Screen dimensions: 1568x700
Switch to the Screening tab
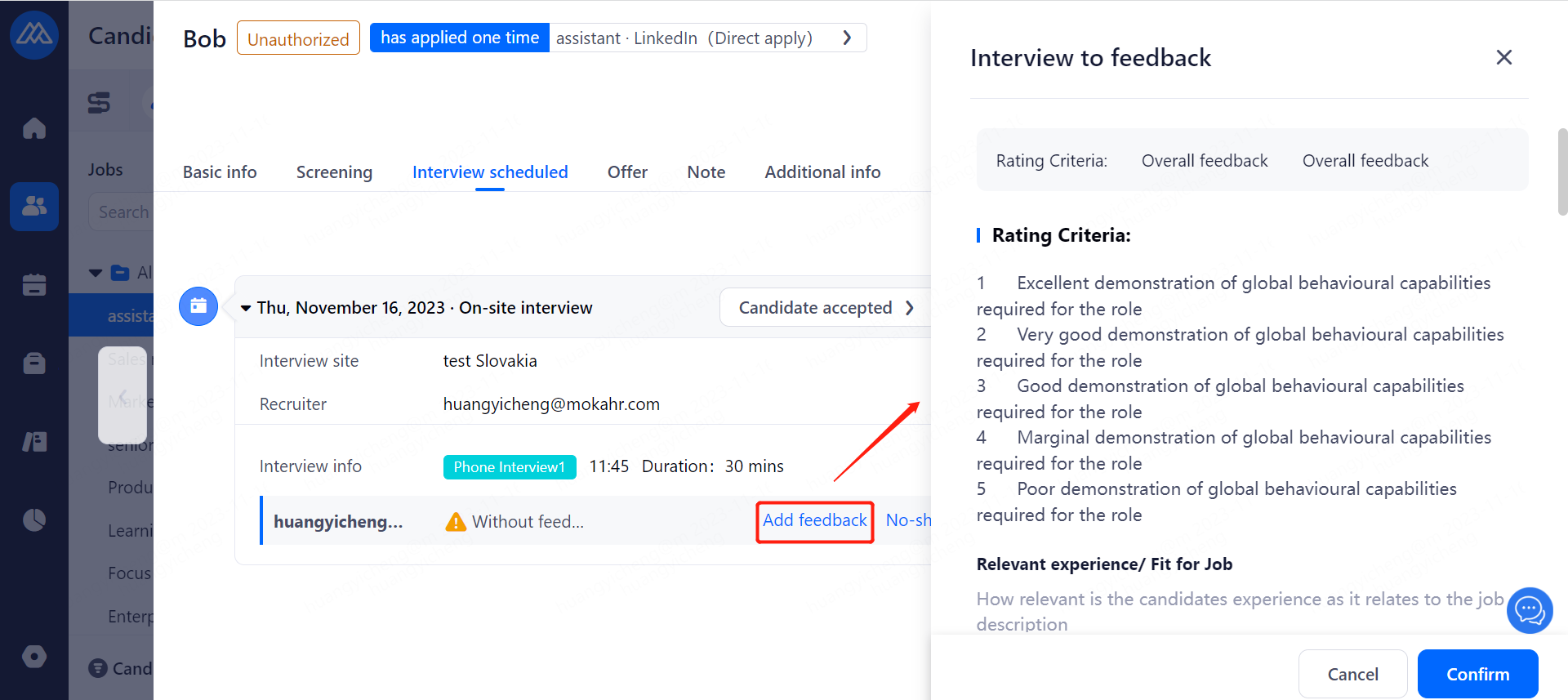tap(334, 172)
